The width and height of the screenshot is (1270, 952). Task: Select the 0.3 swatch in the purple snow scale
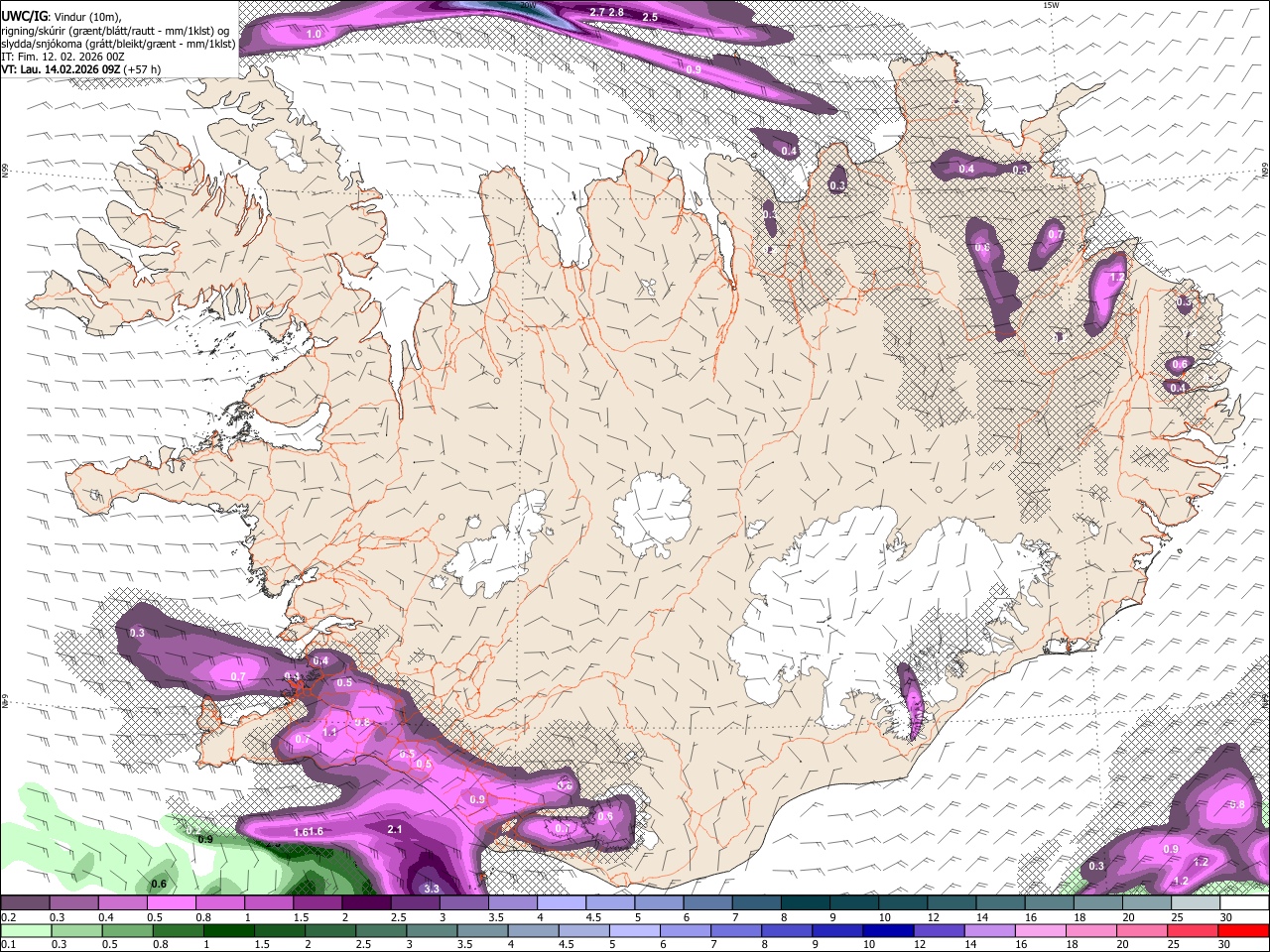click(74, 903)
